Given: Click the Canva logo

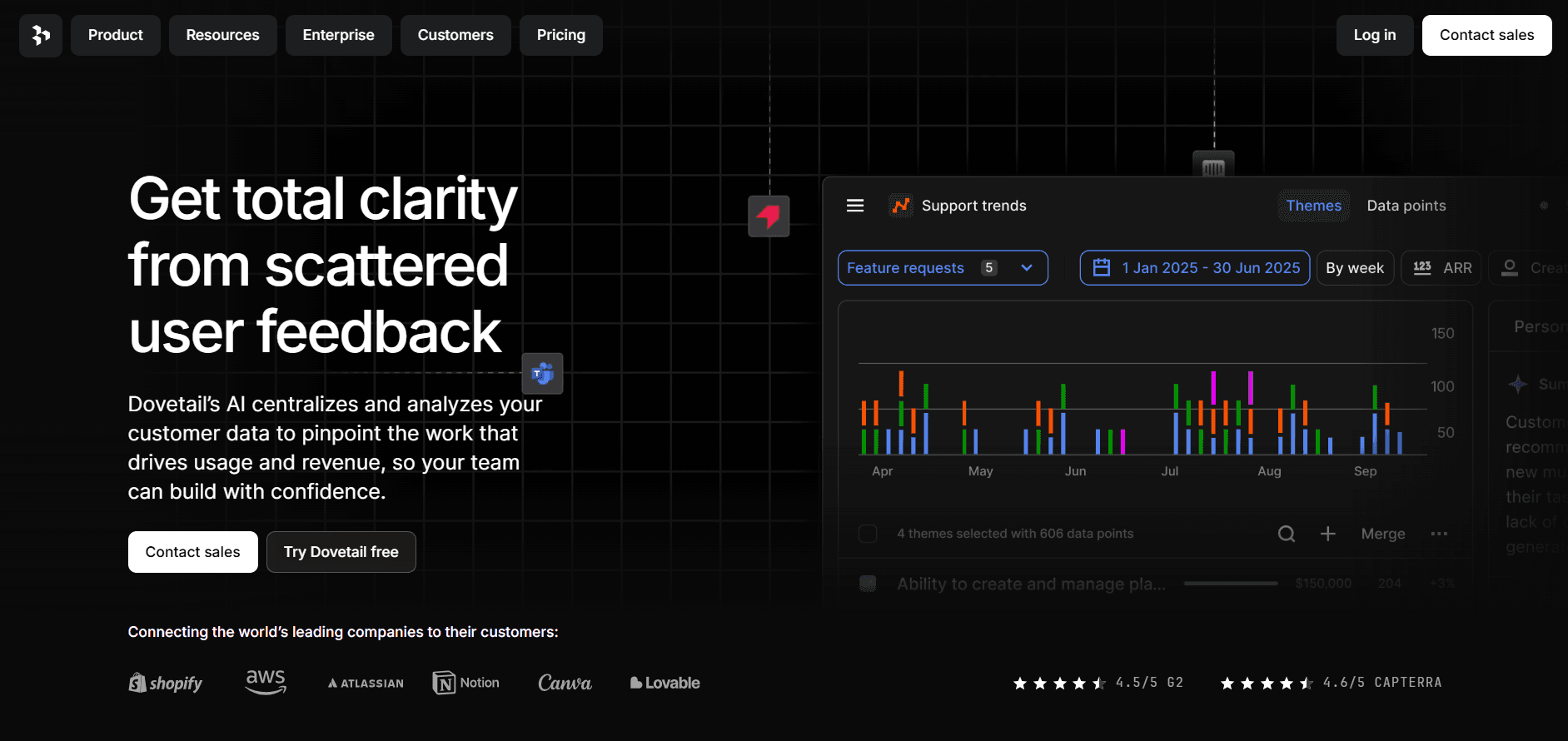Looking at the screenshot, I should click(565, 683).
